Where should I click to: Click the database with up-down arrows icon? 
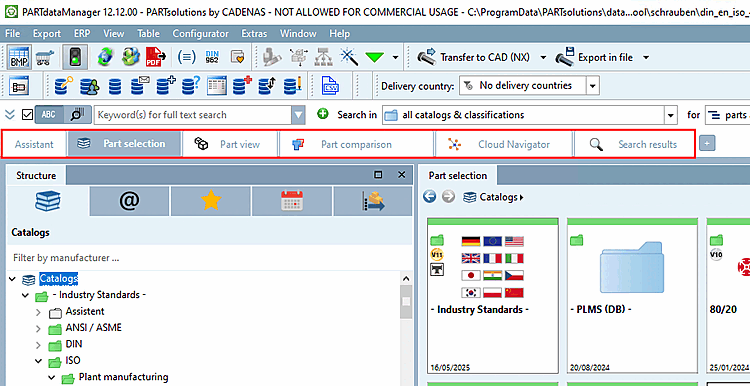point(267,87)
